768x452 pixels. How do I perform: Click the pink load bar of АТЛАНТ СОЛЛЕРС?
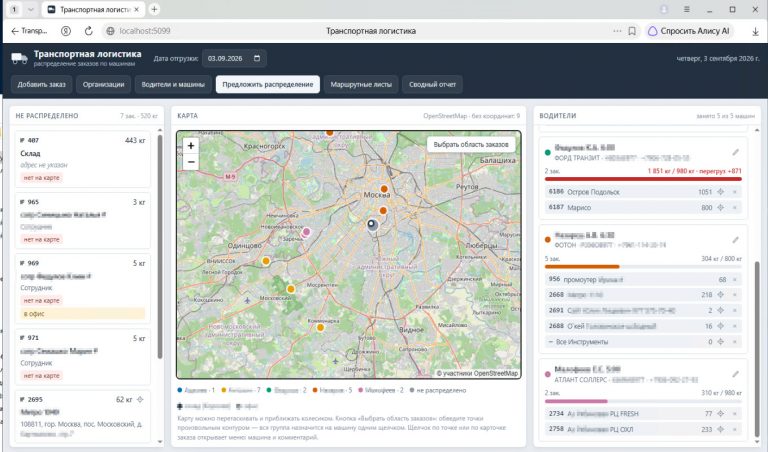point(576,401)
